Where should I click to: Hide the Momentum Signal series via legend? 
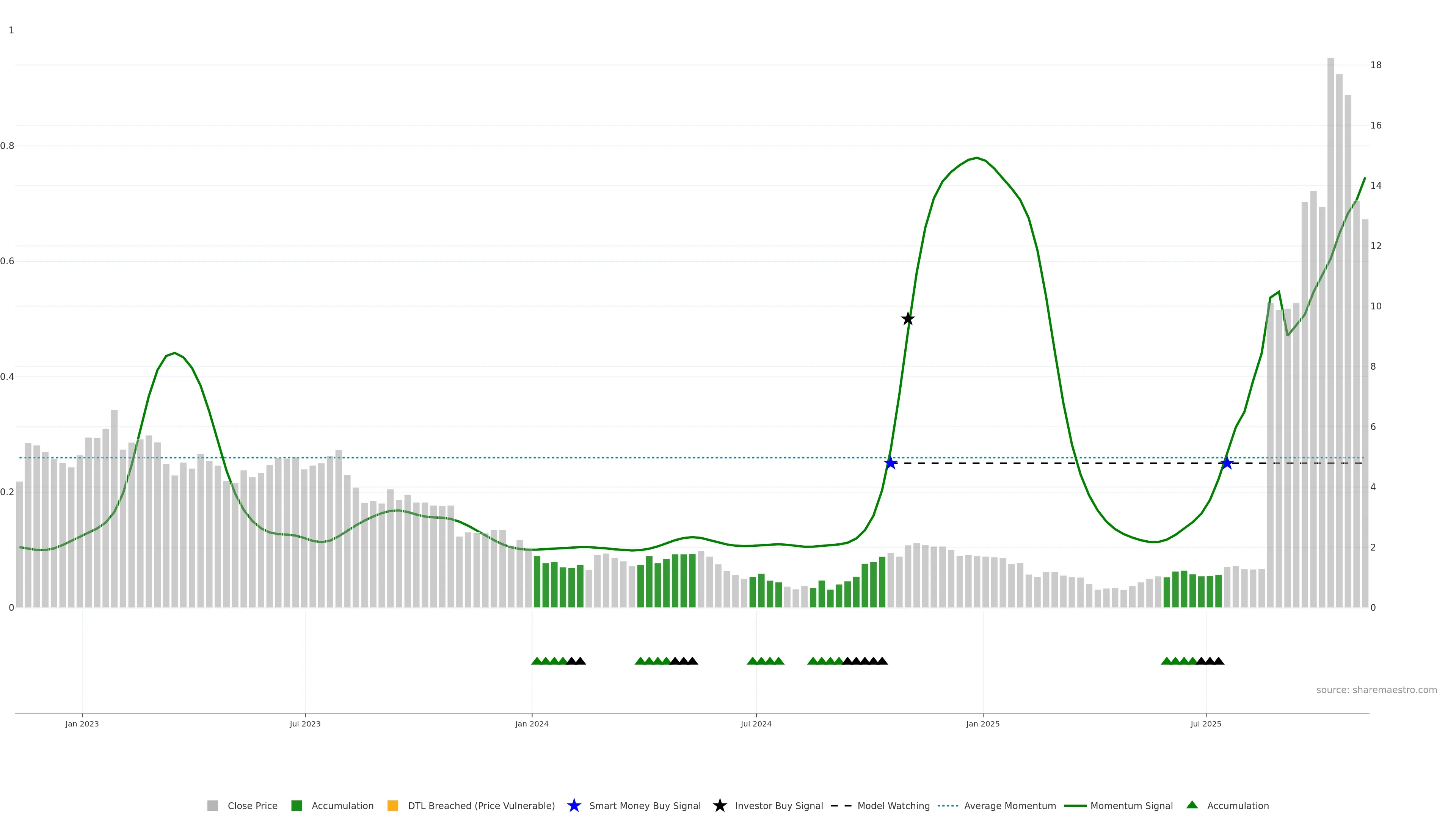(x=1131, y=806)
